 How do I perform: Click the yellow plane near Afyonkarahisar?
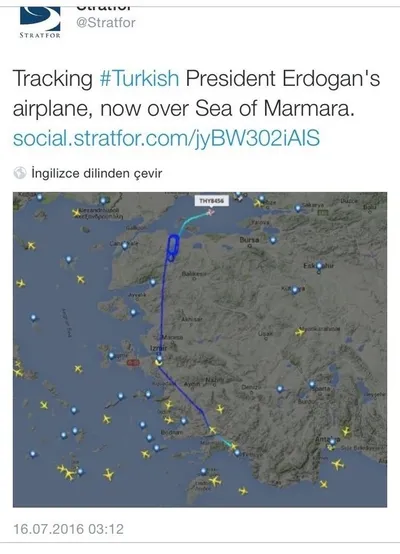point(300,332)
